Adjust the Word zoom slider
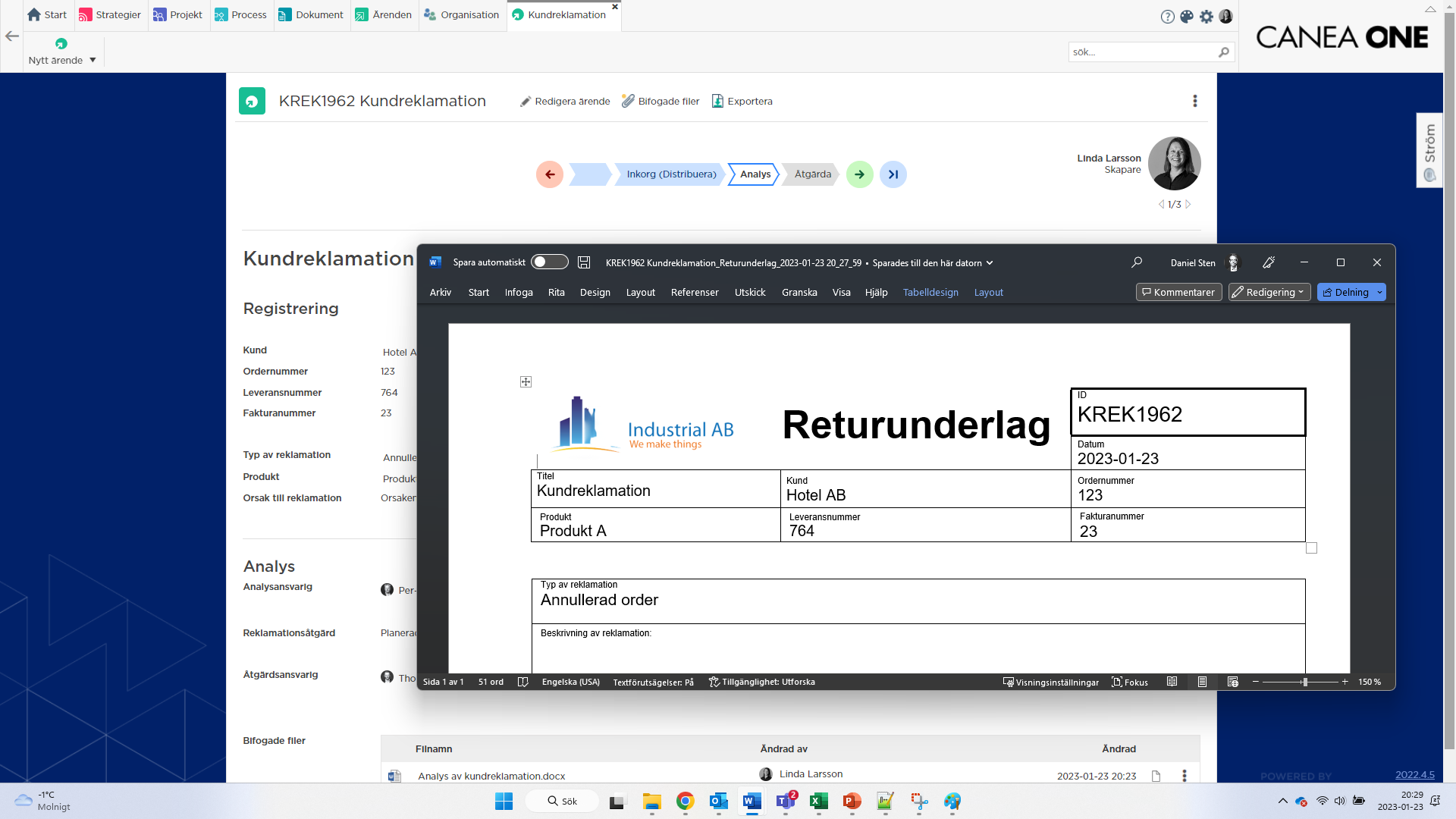The height and width of the screenshot is (819, 1456). tap(1304, 682)
